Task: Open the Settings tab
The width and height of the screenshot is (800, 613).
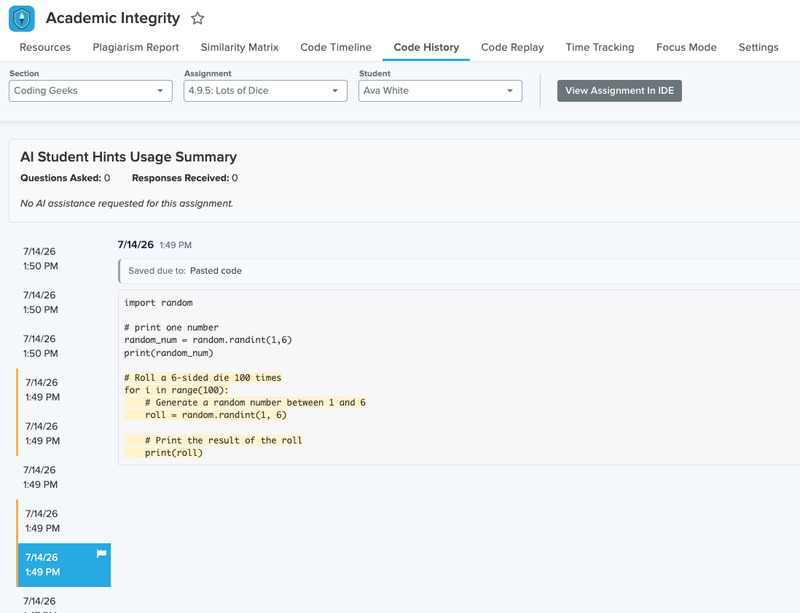Action: click(758, 47)
